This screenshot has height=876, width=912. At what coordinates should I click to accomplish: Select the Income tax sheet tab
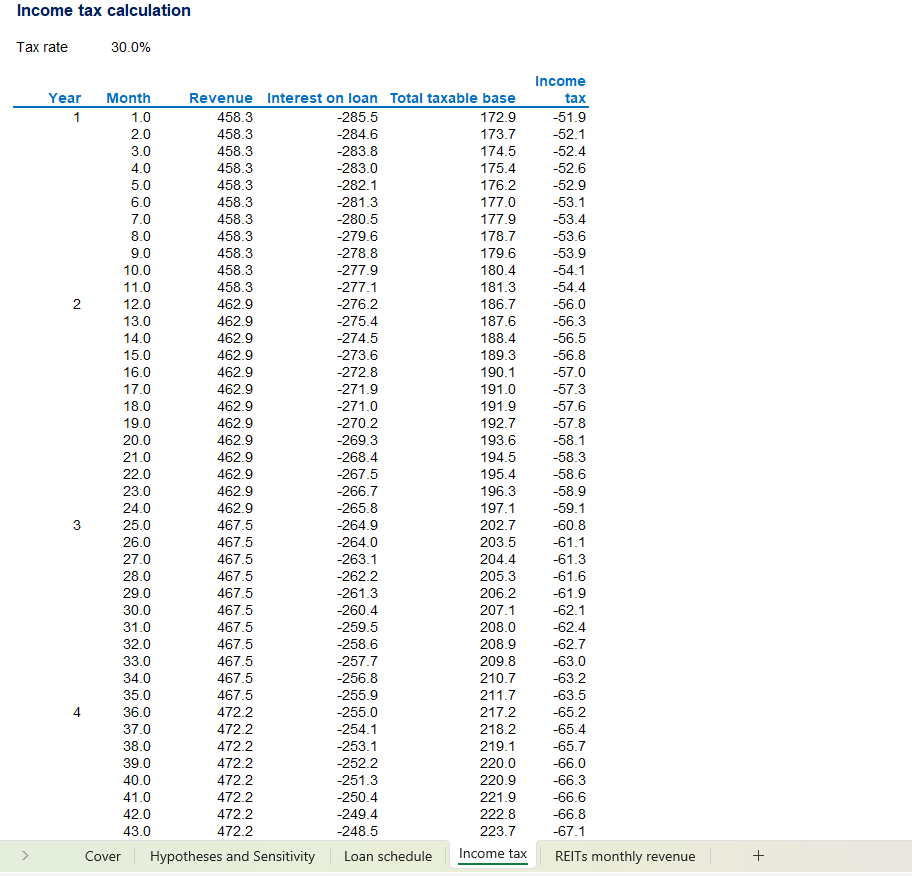[492, 854]
